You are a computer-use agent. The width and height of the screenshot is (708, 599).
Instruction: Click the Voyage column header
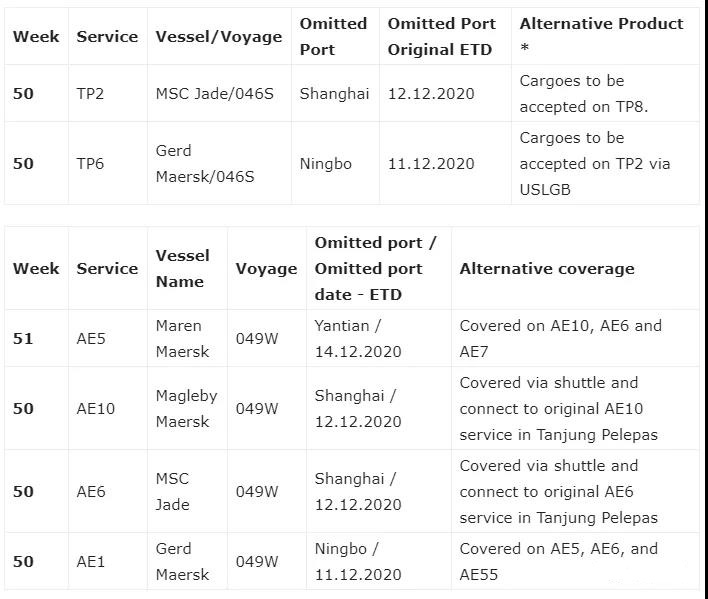pyautogui.click(x=267, y=269)
